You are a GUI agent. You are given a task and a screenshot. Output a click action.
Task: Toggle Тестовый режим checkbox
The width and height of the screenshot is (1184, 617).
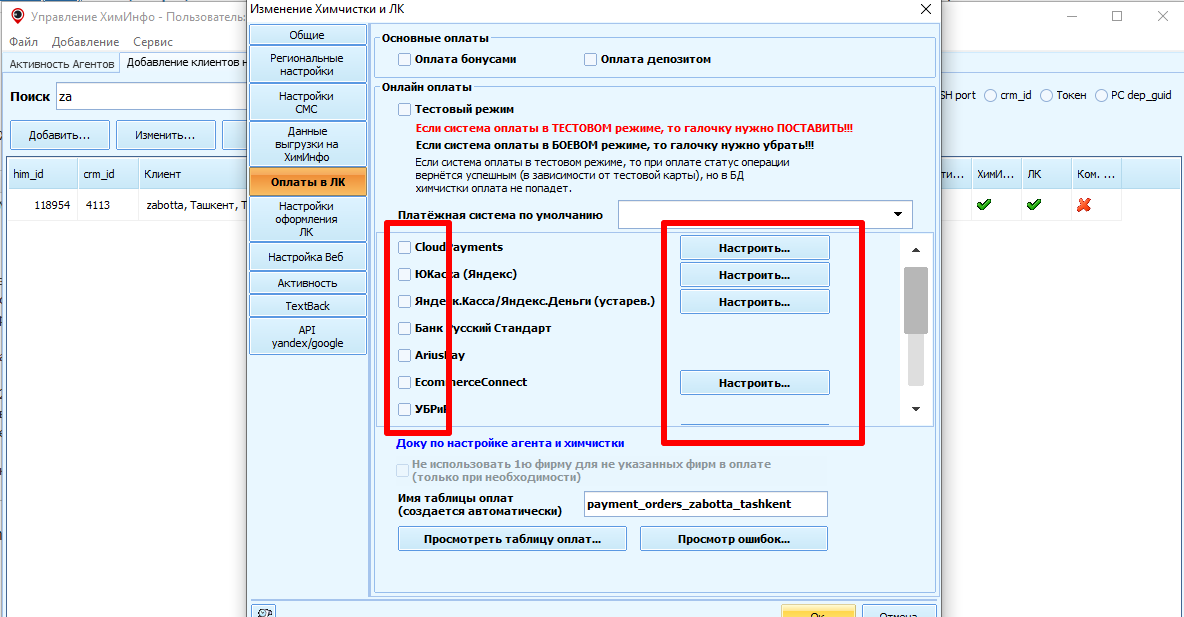coord(405,109)
